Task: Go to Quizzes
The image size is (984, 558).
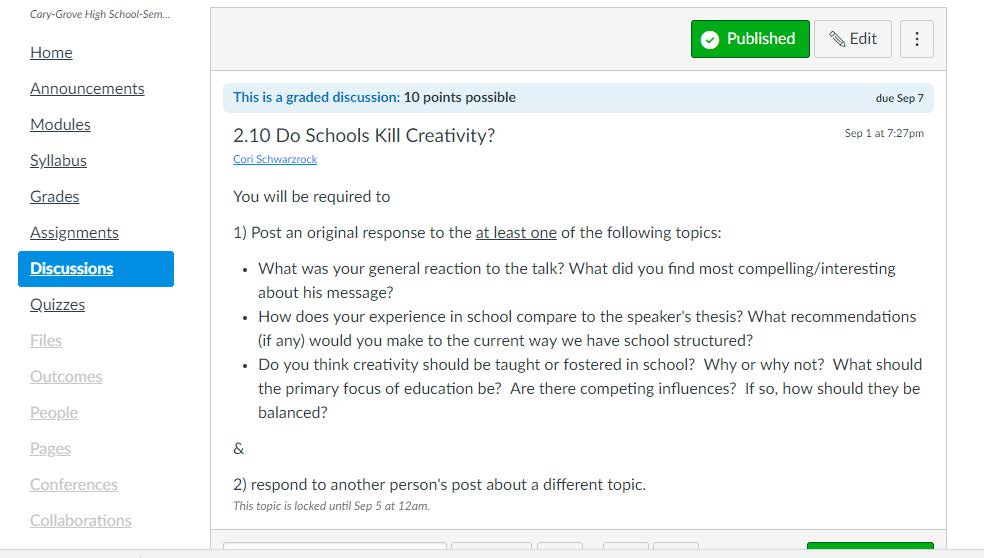Action: [x=57, y=305]
